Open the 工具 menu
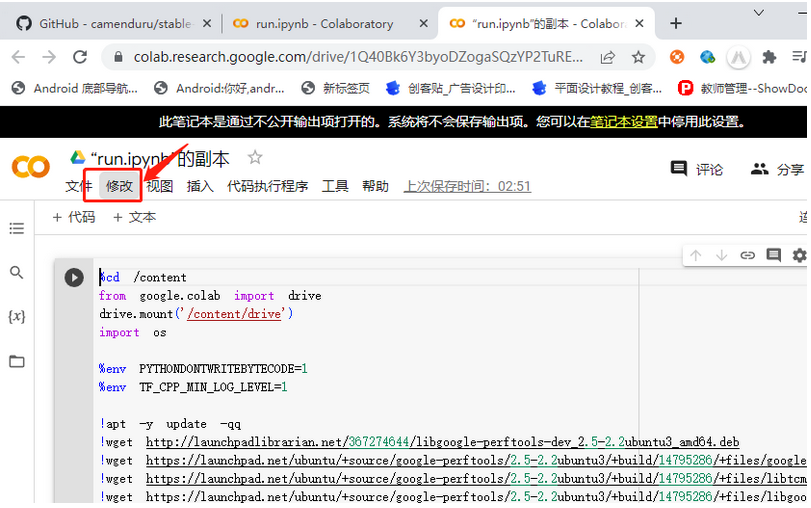Image resolution: width=811 pixels, height=508 pixels. (x=335, y=186)
